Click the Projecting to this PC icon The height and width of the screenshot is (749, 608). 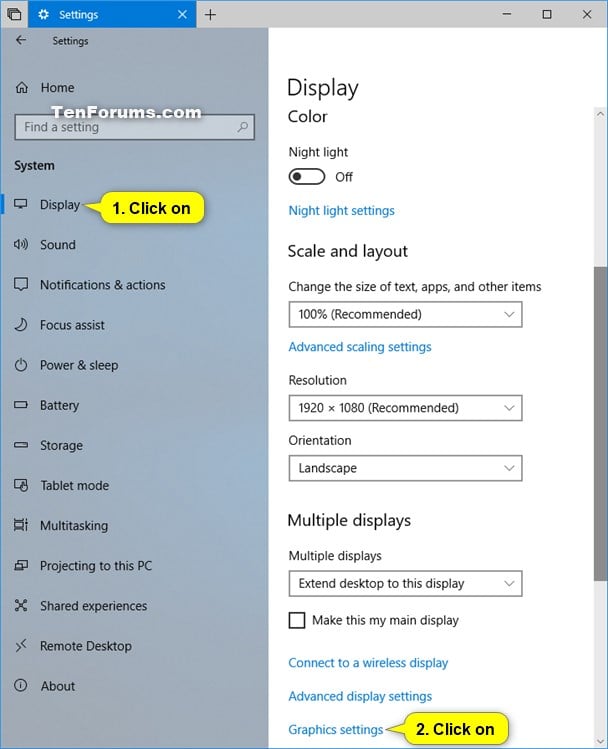21,566
